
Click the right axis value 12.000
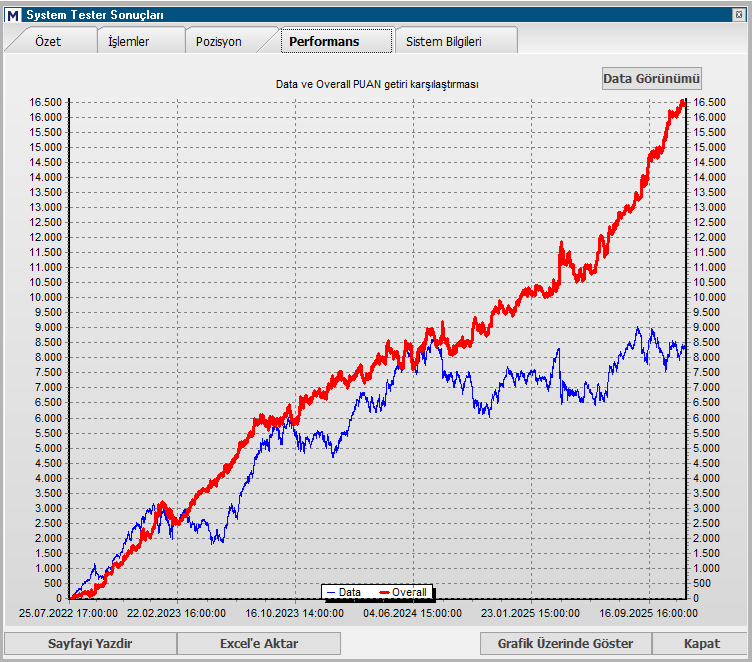pos(709,237)
